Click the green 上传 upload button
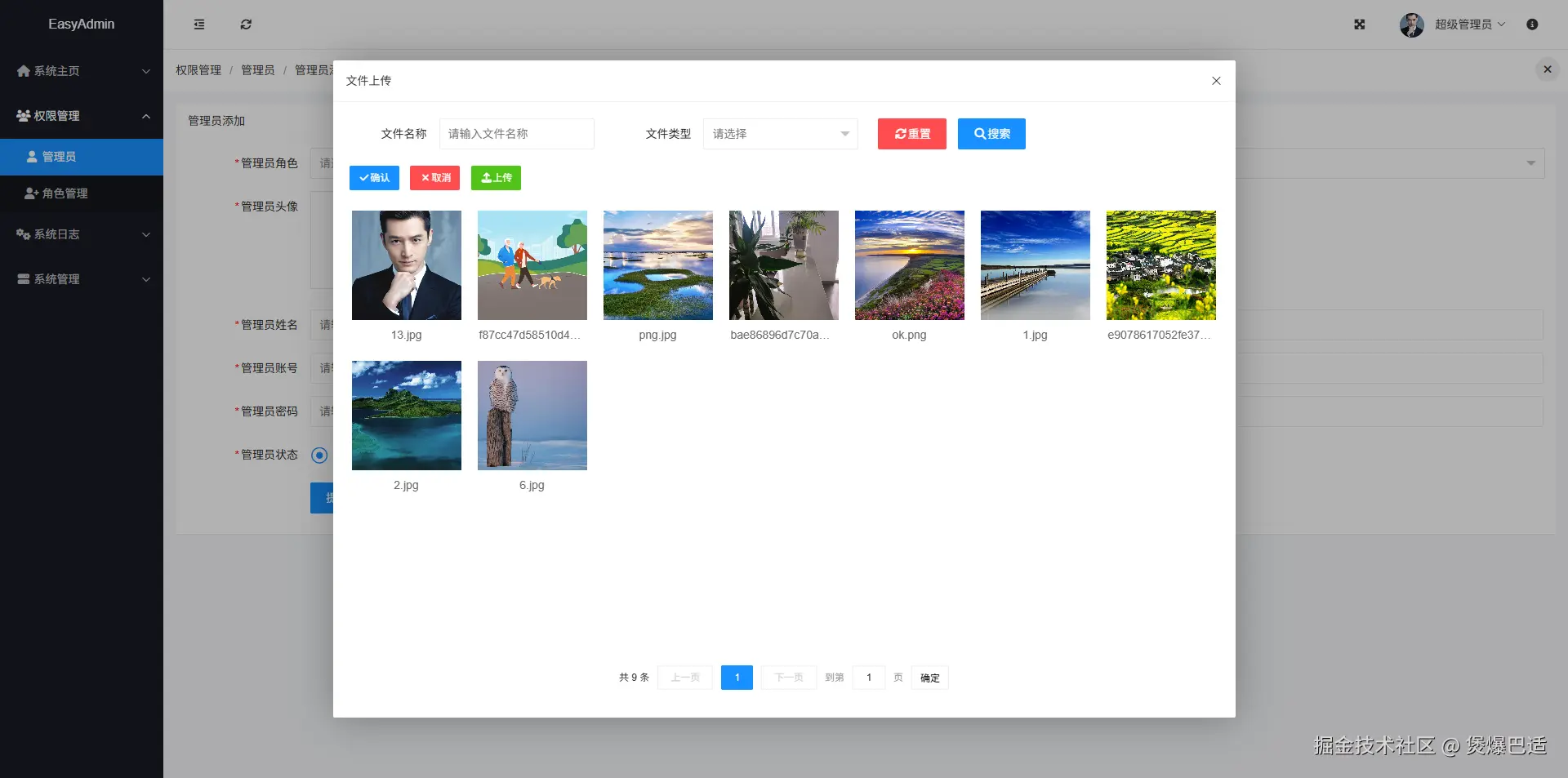The image size is (1568, 778). click(496, 178)
